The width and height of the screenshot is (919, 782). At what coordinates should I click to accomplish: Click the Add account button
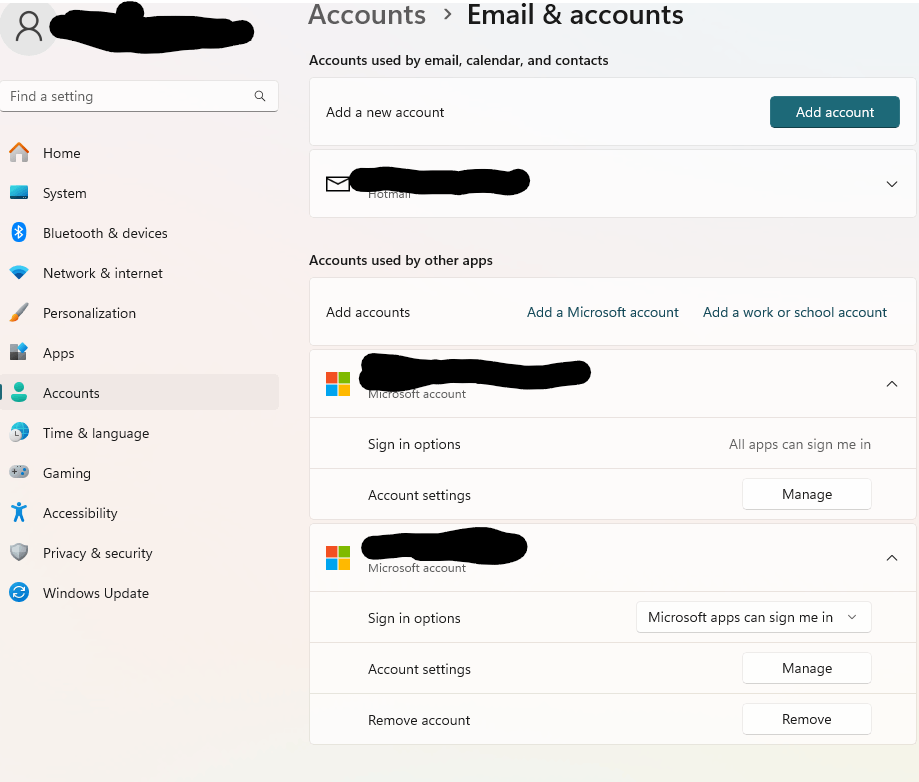click(x=835, y=112)
